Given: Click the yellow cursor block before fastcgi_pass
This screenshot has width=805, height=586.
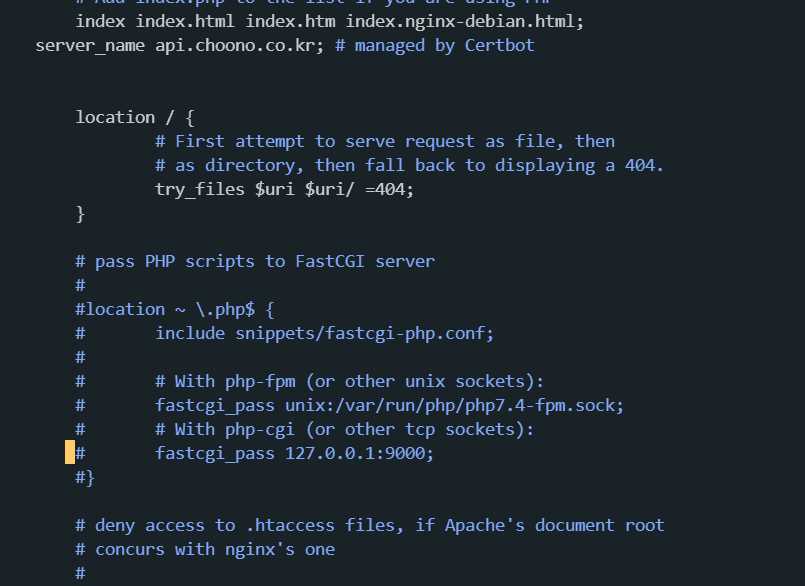Looking at the screenshot, I should click(x=70, y=452).
